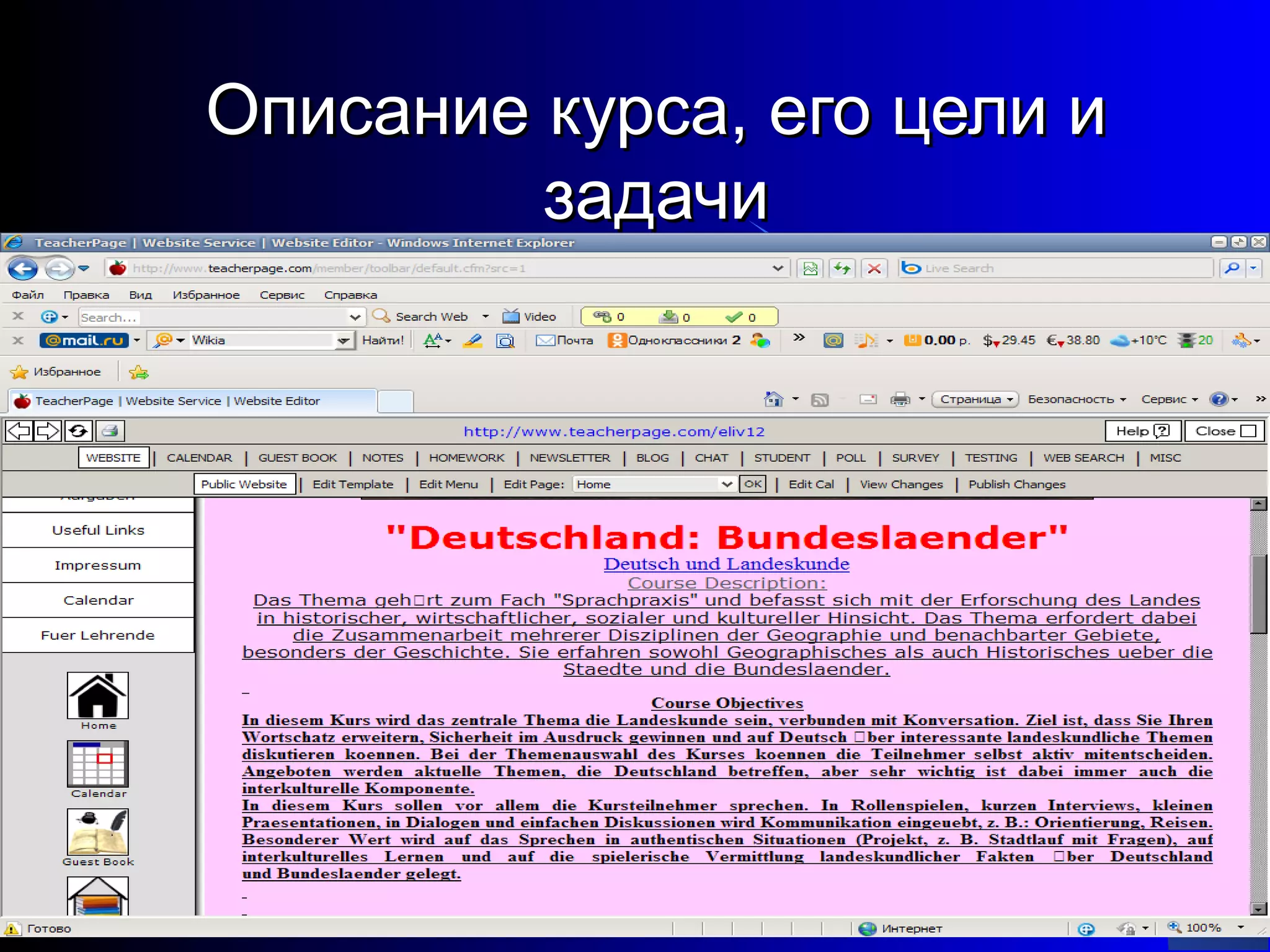Image resolution: width=1270 pixels, height=952 pixels.
Task: Click Fuer Lehrende in sidebar menu
Action: pos(98,635)
